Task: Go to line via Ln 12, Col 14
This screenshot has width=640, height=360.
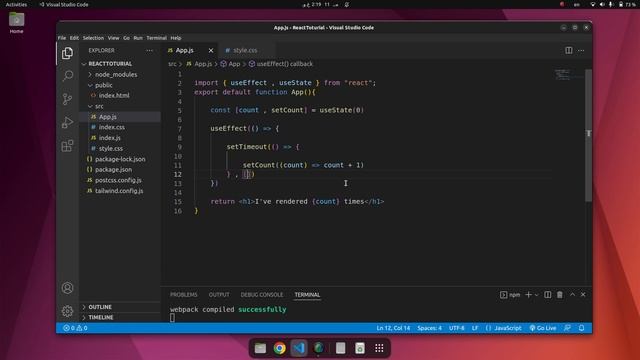Action: [393, 328]
